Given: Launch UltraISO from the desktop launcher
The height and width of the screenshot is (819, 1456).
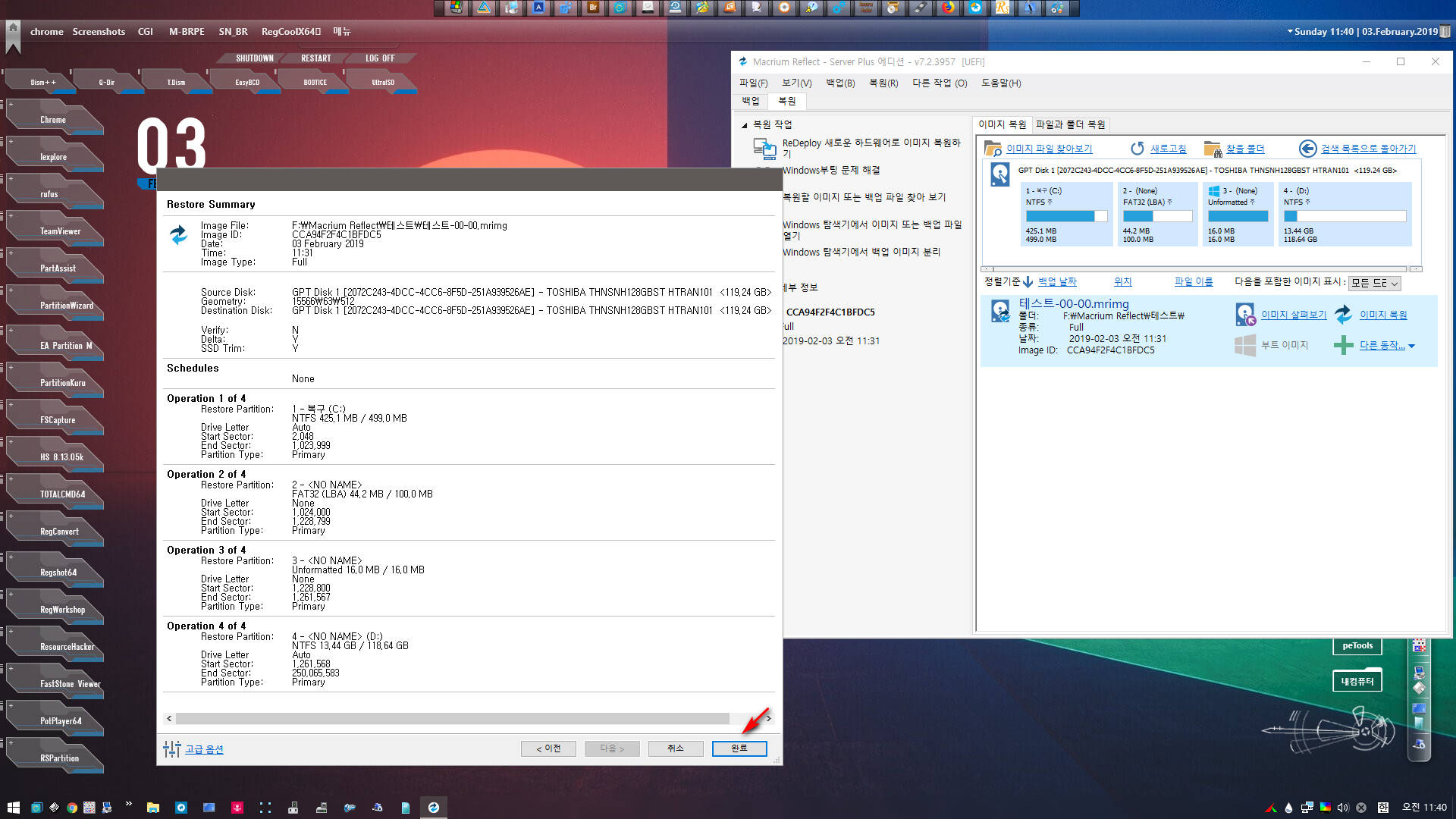Looking at the screenshot, I should click(x=383, y=82).
